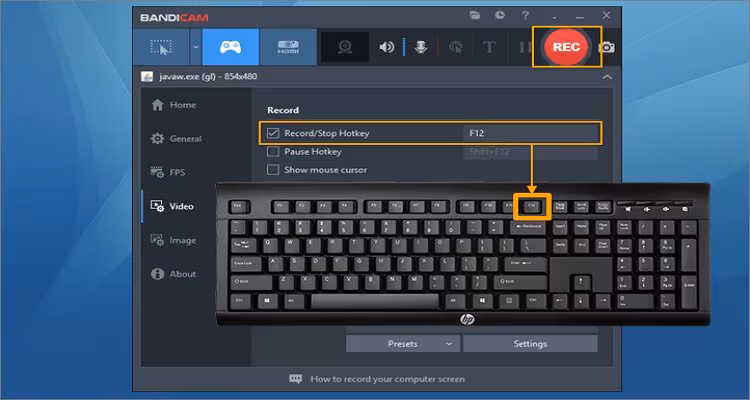Image resolution: width=750 pixels, height=400 pixels.
Task: Toggle the microphone icon
Action: pyautogui.click(x=421, y=47)
